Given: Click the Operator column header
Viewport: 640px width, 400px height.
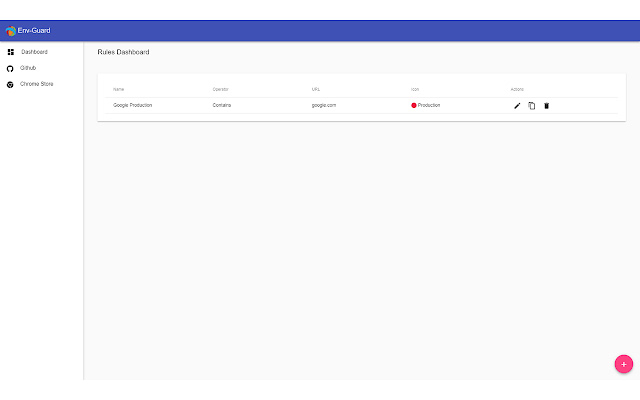Looking at the screenshot, I should coord(220,89).
